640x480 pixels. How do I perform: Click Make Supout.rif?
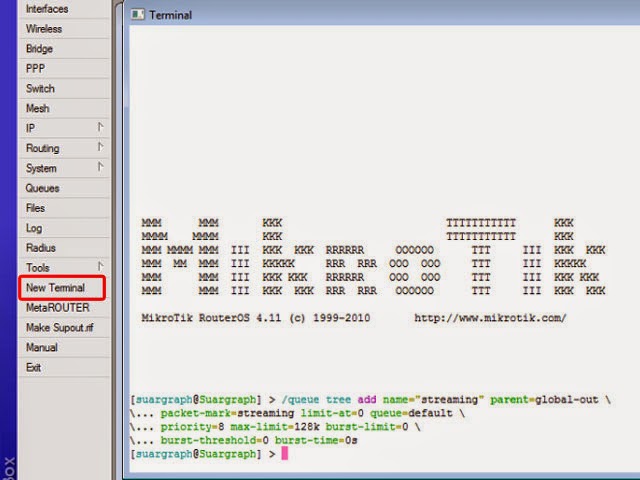[64, 327]
